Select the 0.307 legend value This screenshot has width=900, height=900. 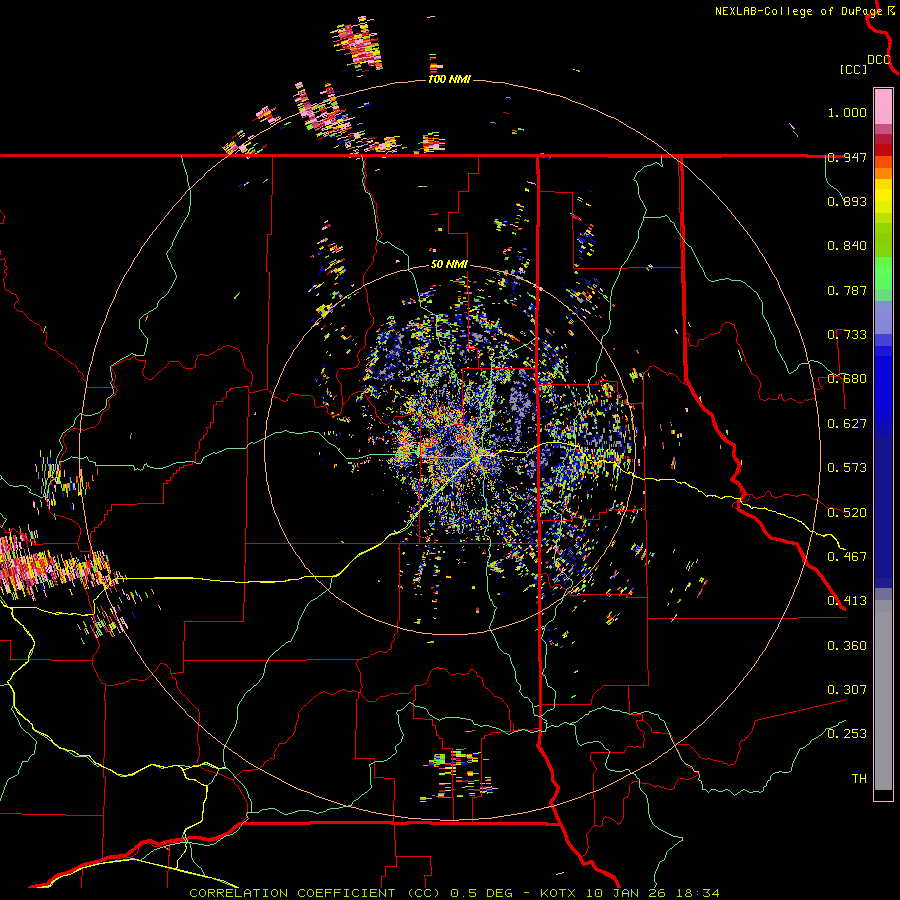(847, 690)
